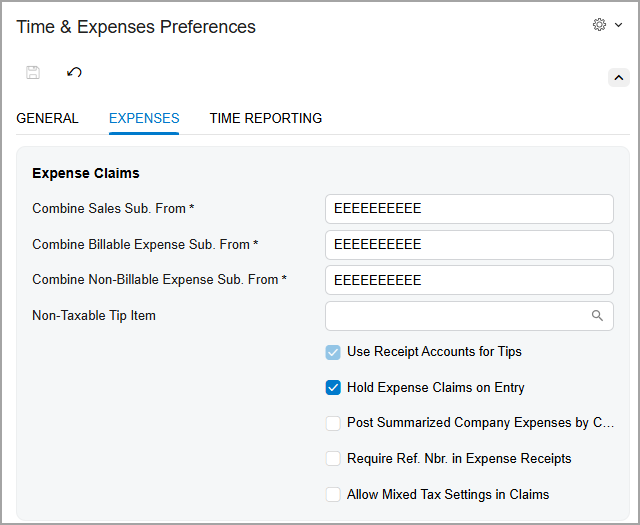Check Require Ref. Nbr. in Expense Receipts
This screenshot has width=640, height=525.
(x=333, y=458)
